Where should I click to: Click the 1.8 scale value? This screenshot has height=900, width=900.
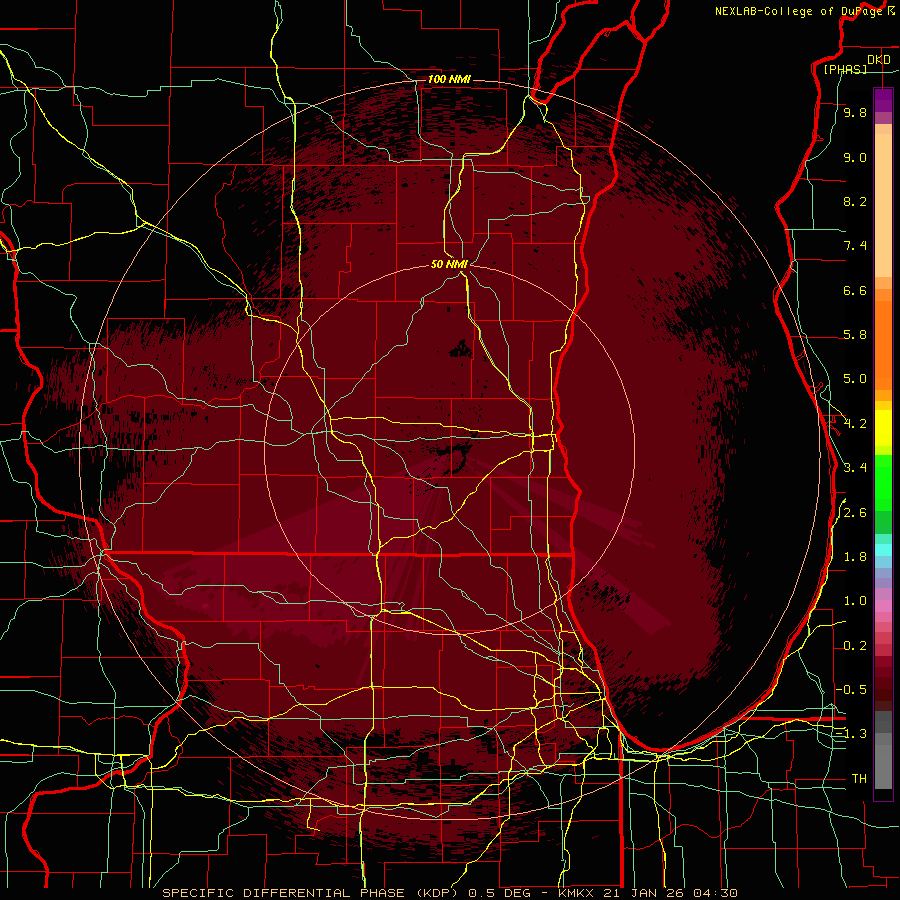coord(855,557)
